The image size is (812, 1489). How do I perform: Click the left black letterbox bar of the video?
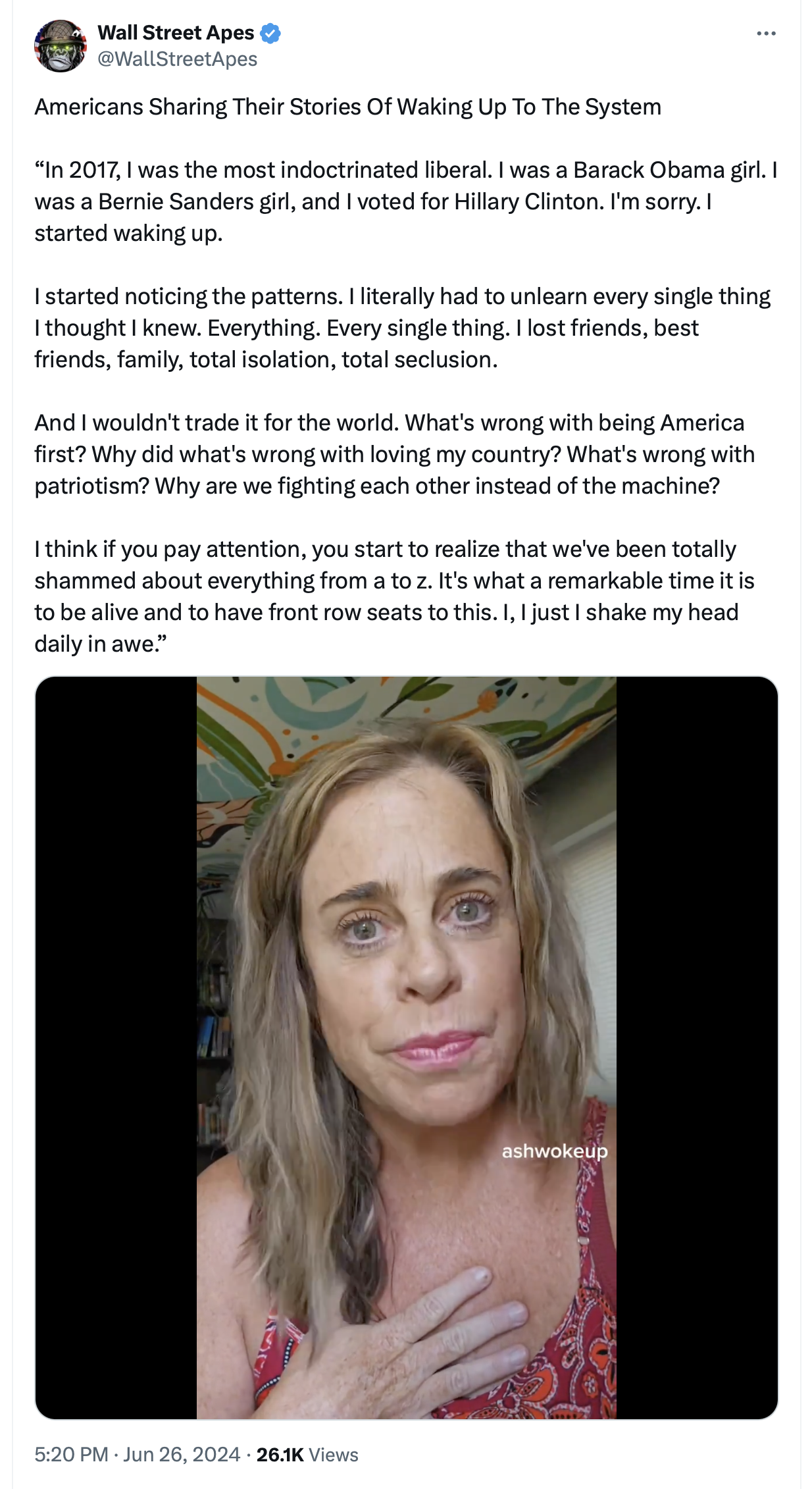click(116, 1047)
